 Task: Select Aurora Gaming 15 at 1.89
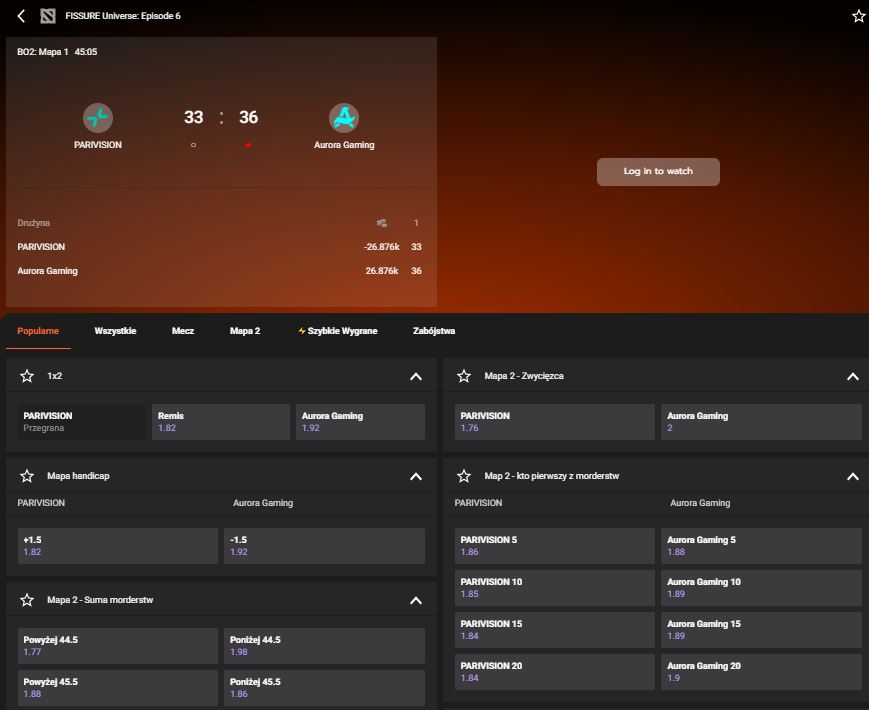761,630
